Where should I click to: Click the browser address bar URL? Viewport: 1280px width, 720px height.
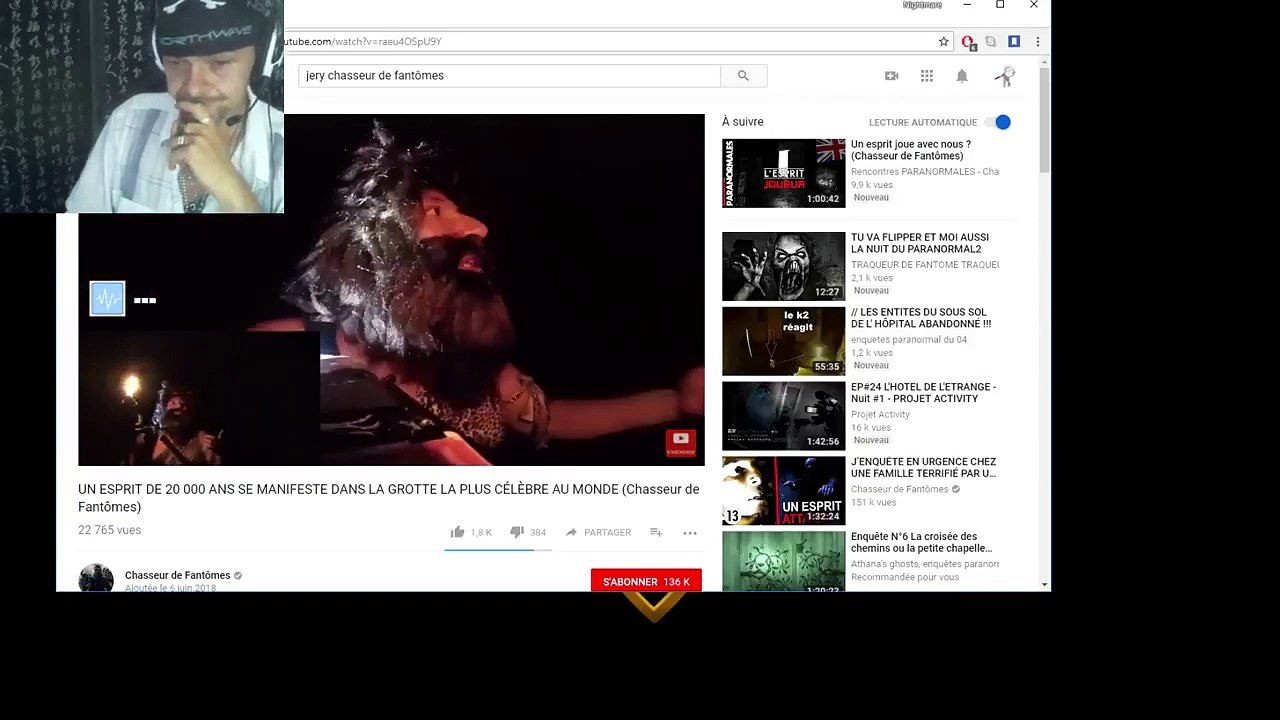tap(363, 42)
